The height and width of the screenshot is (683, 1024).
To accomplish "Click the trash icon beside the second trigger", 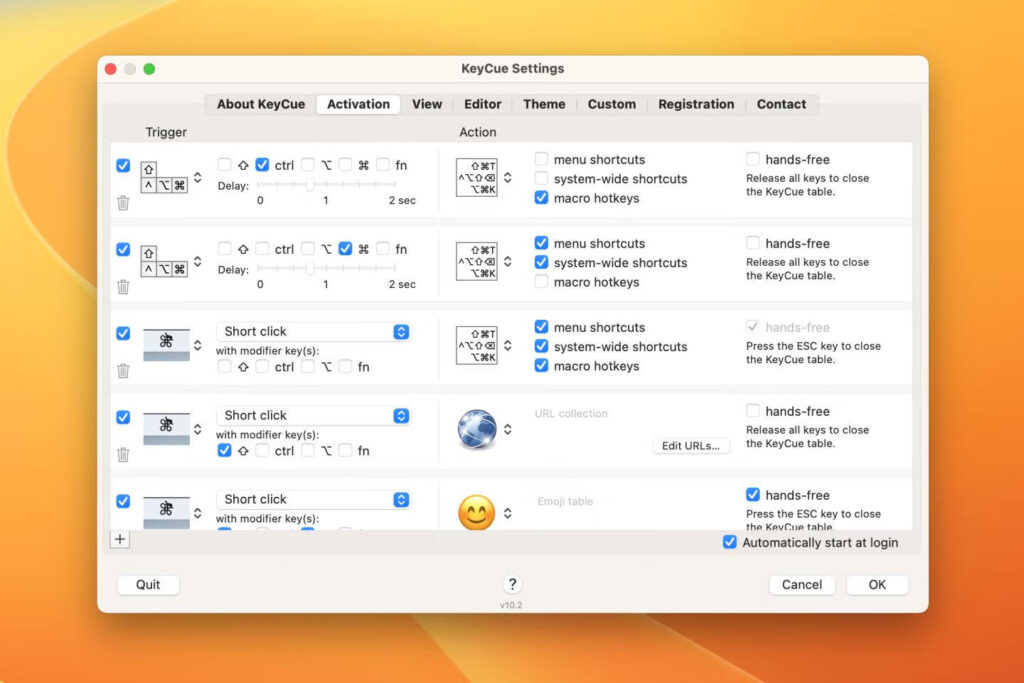I will click(x=123, y=287).
